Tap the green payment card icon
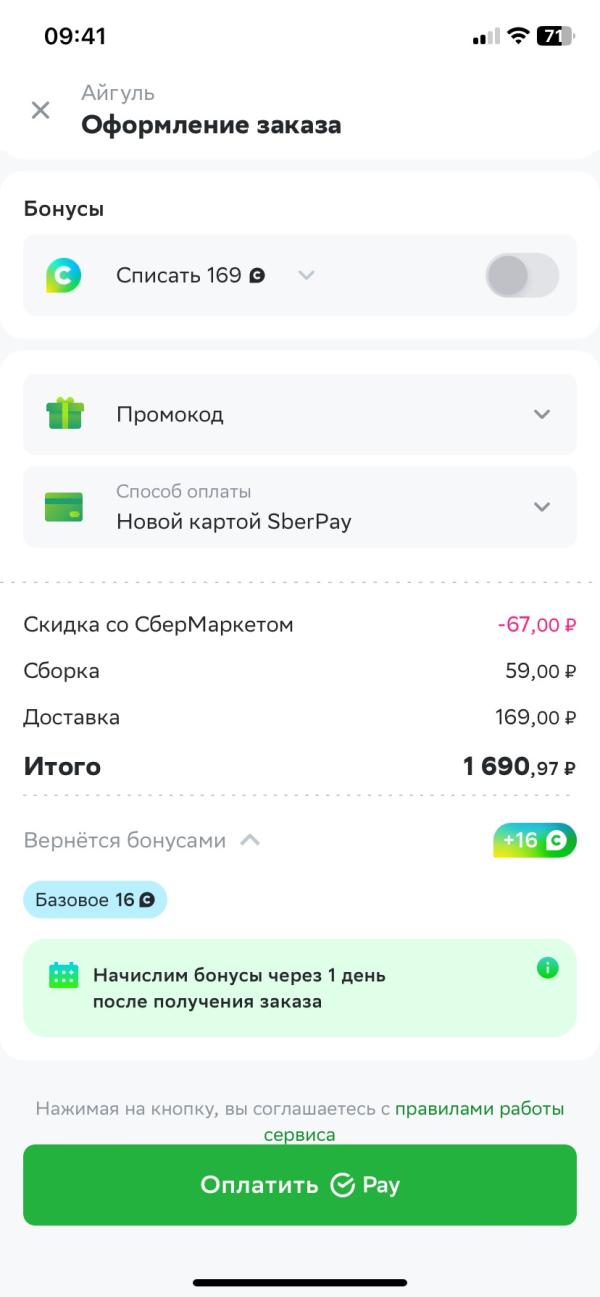The height and width of the screenshot is (1297, 600). click(65, 507)
